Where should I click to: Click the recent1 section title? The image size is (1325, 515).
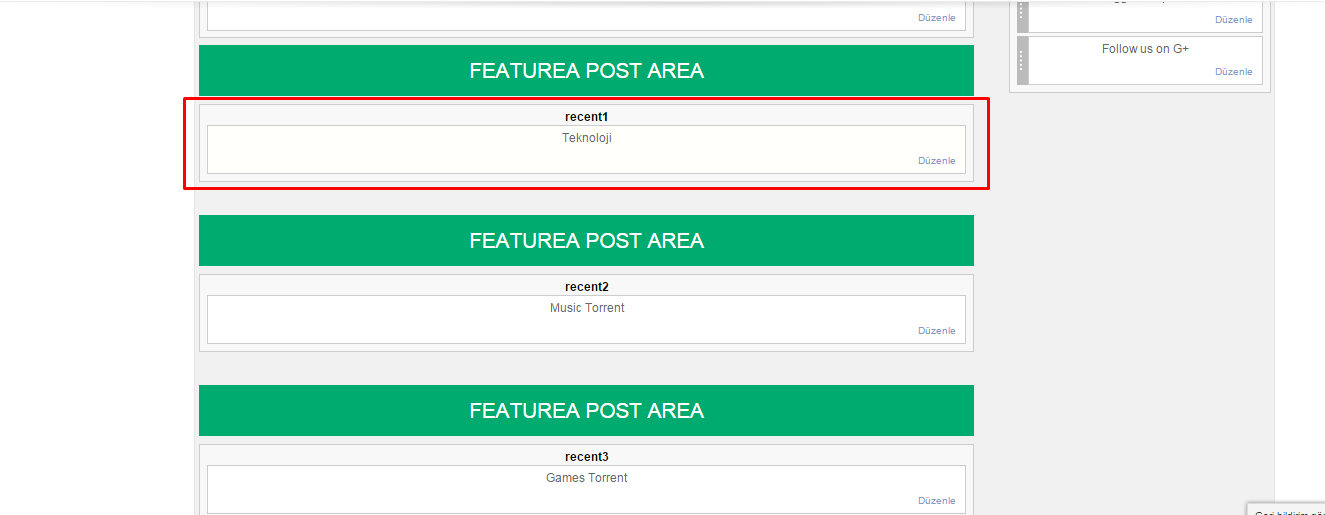(586, 117)
